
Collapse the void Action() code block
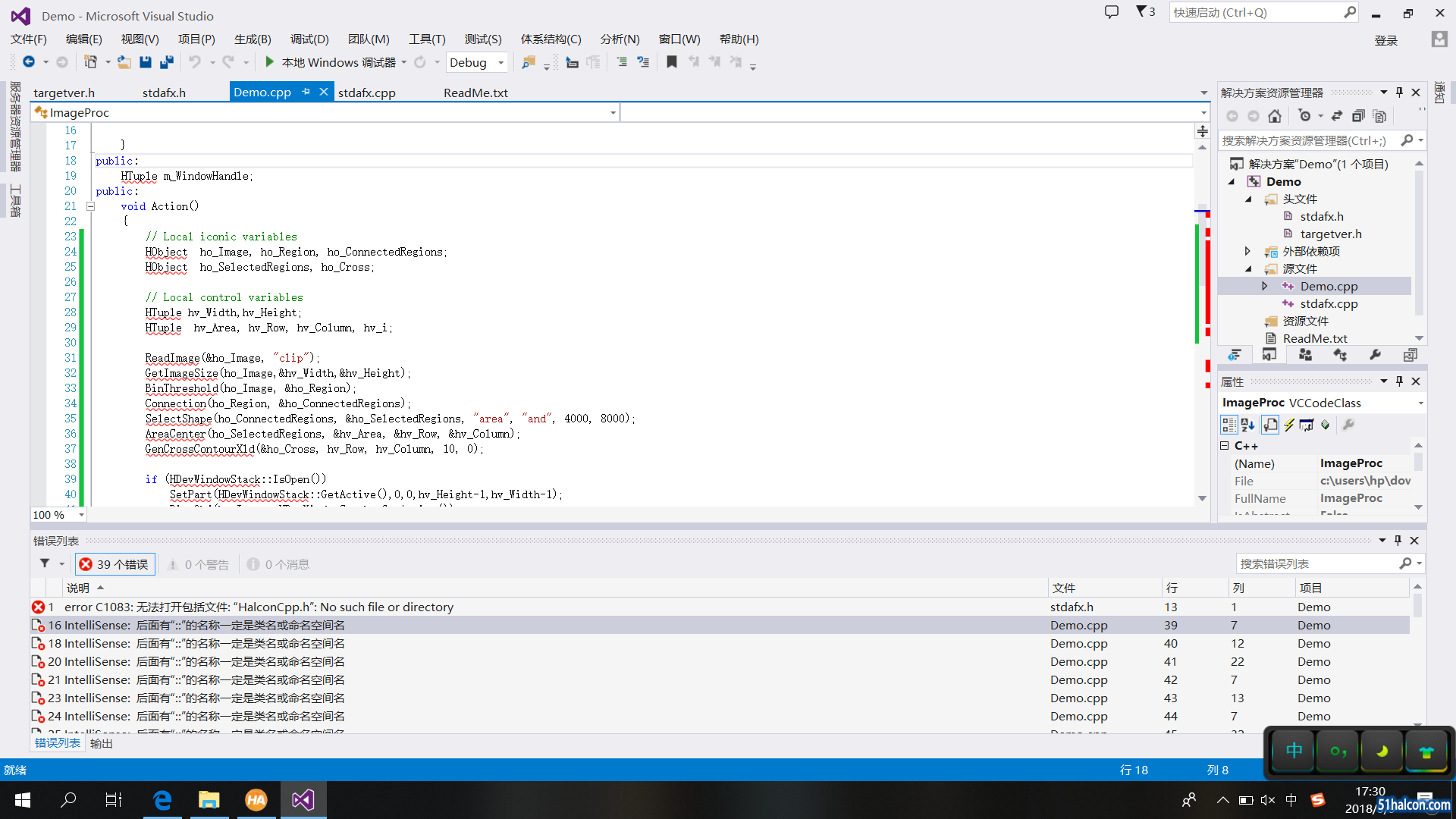coord(90,206)
